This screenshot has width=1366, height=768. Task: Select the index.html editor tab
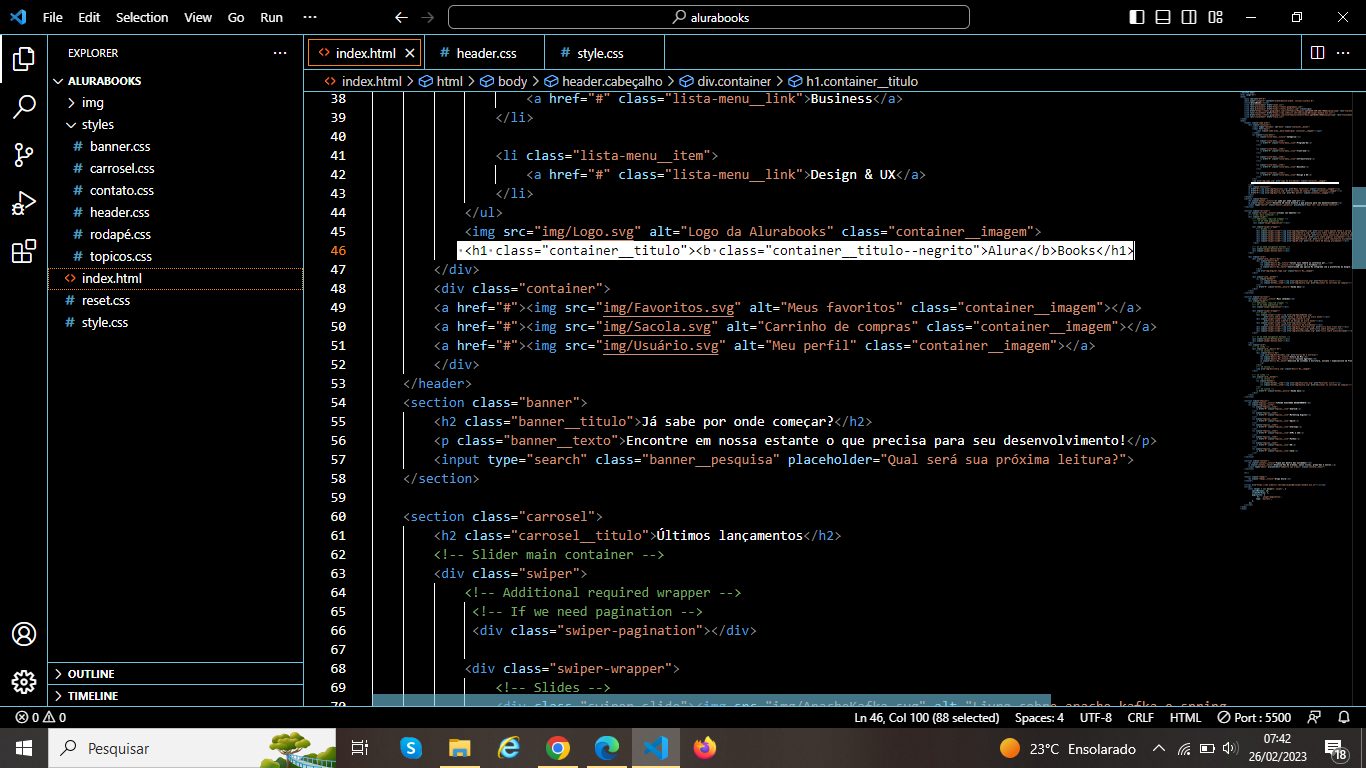365,53
